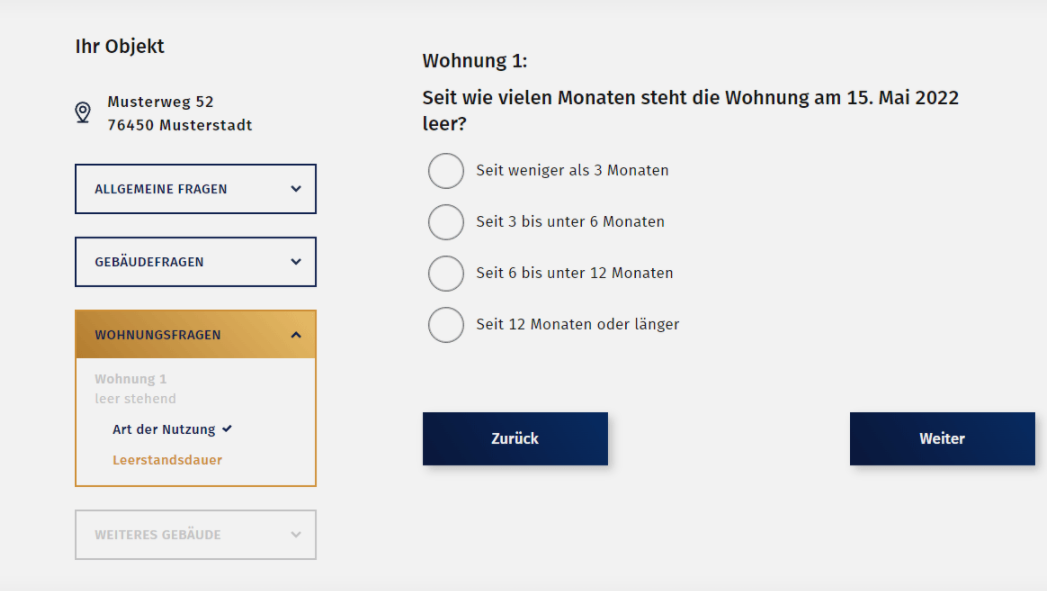Click chevron icon in Allgemeine Fragen box

pos(296,189)
